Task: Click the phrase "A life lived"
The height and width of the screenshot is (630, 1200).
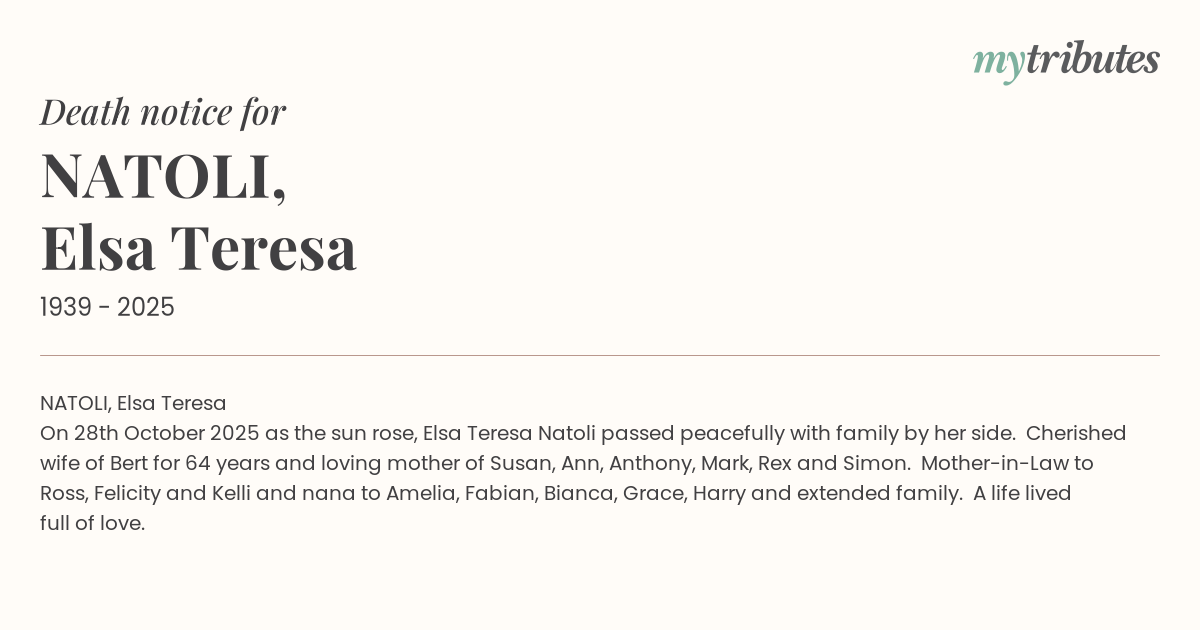Action: coord(1022,493)
